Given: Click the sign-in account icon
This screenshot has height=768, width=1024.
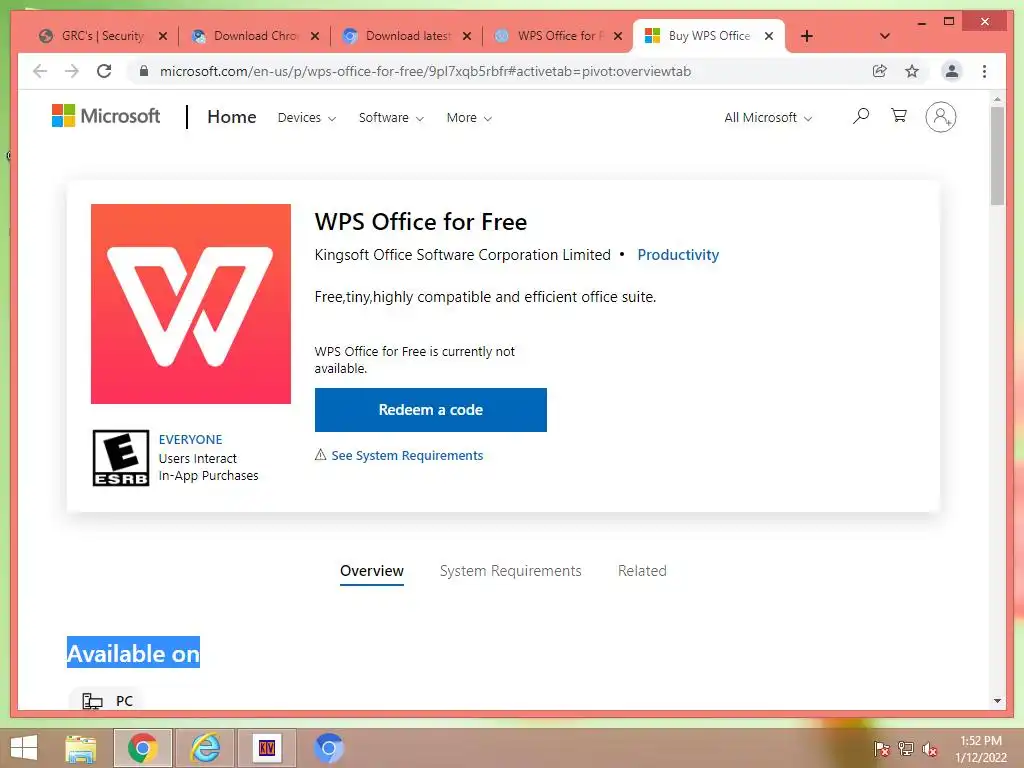Looking at the screenshot, I should coord(940,117).
